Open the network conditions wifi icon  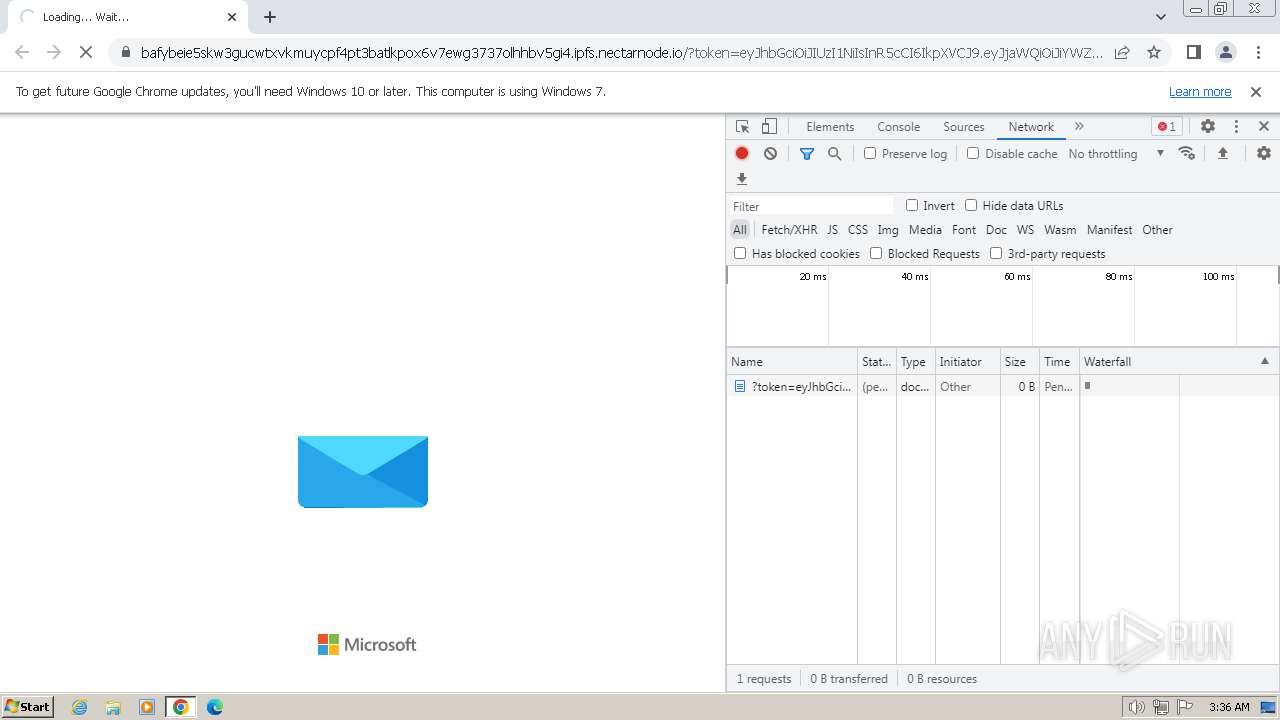[1187, 153]
